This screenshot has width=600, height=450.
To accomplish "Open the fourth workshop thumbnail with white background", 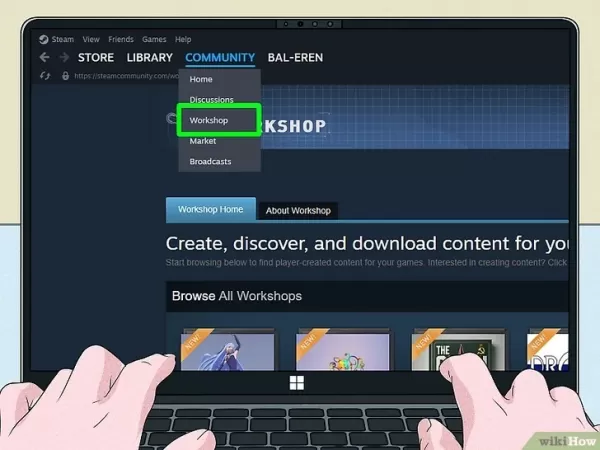I will pyautogui.click(x=548, y=350).
